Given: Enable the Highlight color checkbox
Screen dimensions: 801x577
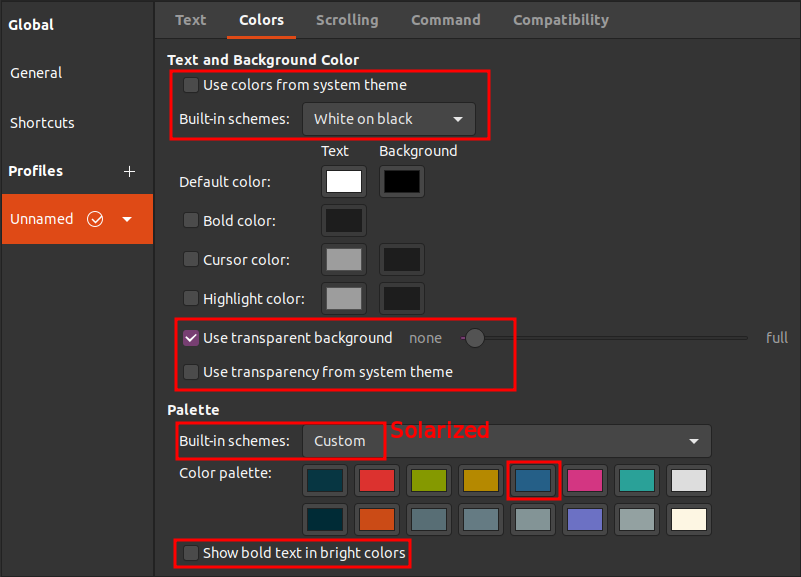Looking at the screenshot, I should click(x=191, y=298).
